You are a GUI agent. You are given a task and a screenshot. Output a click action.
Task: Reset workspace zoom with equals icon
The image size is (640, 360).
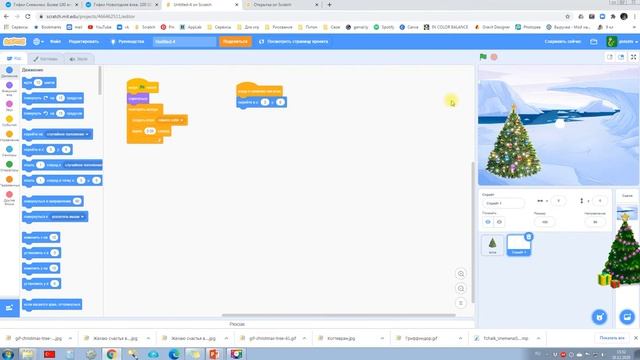click(x=461, y=303)
